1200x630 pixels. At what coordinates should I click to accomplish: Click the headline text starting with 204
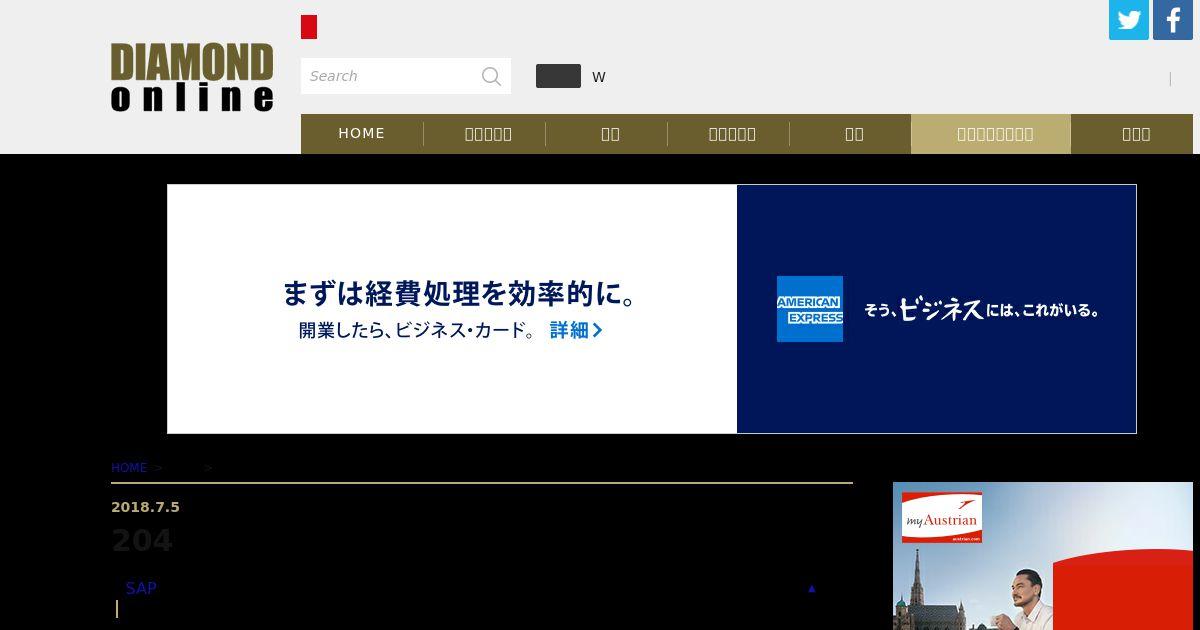coord(142,541)
